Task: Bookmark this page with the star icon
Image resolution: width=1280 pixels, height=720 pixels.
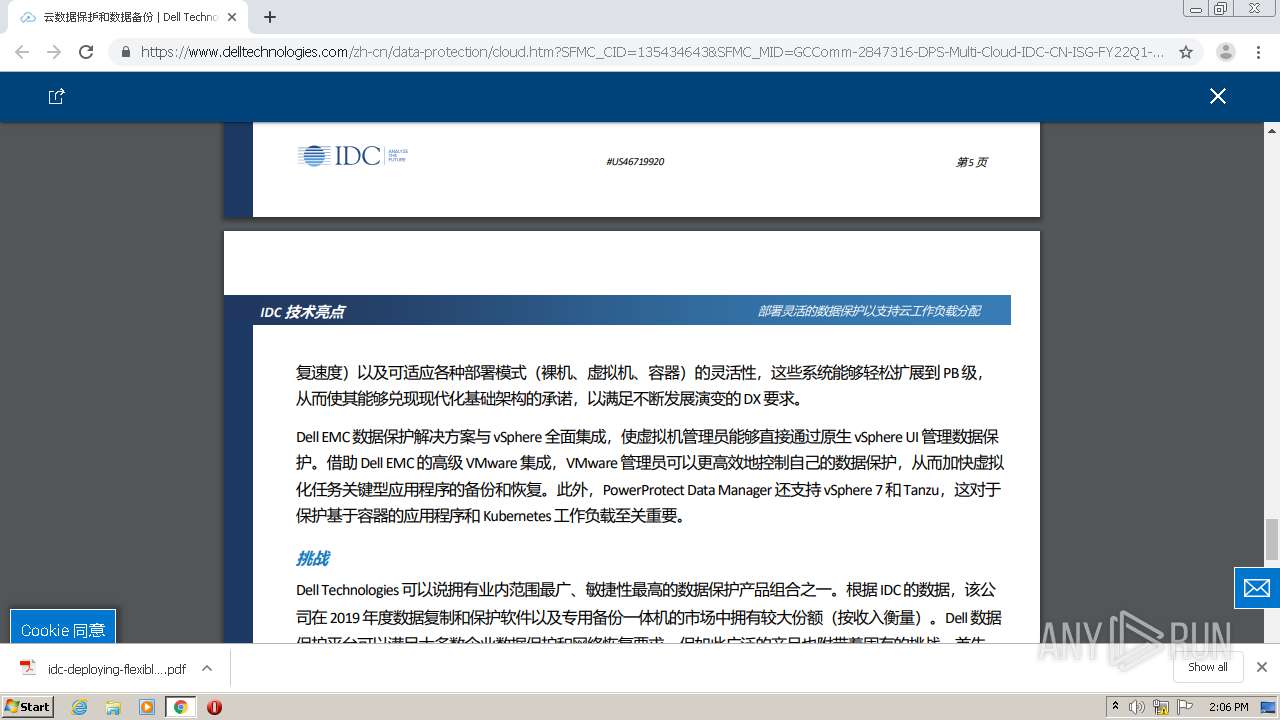Action: (x=1186, y=52)
